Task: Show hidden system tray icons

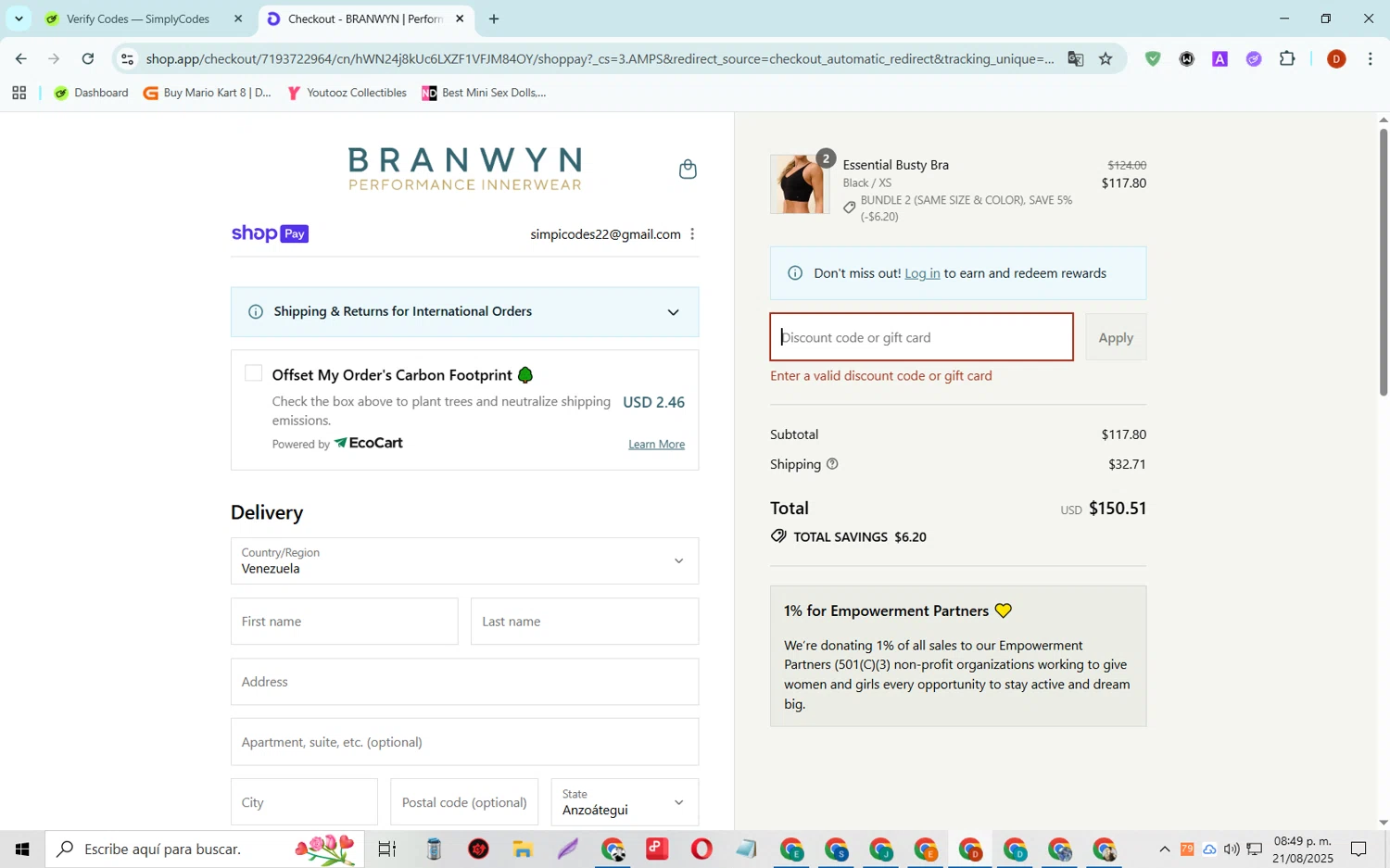Action: click(x=1165, y=849)
